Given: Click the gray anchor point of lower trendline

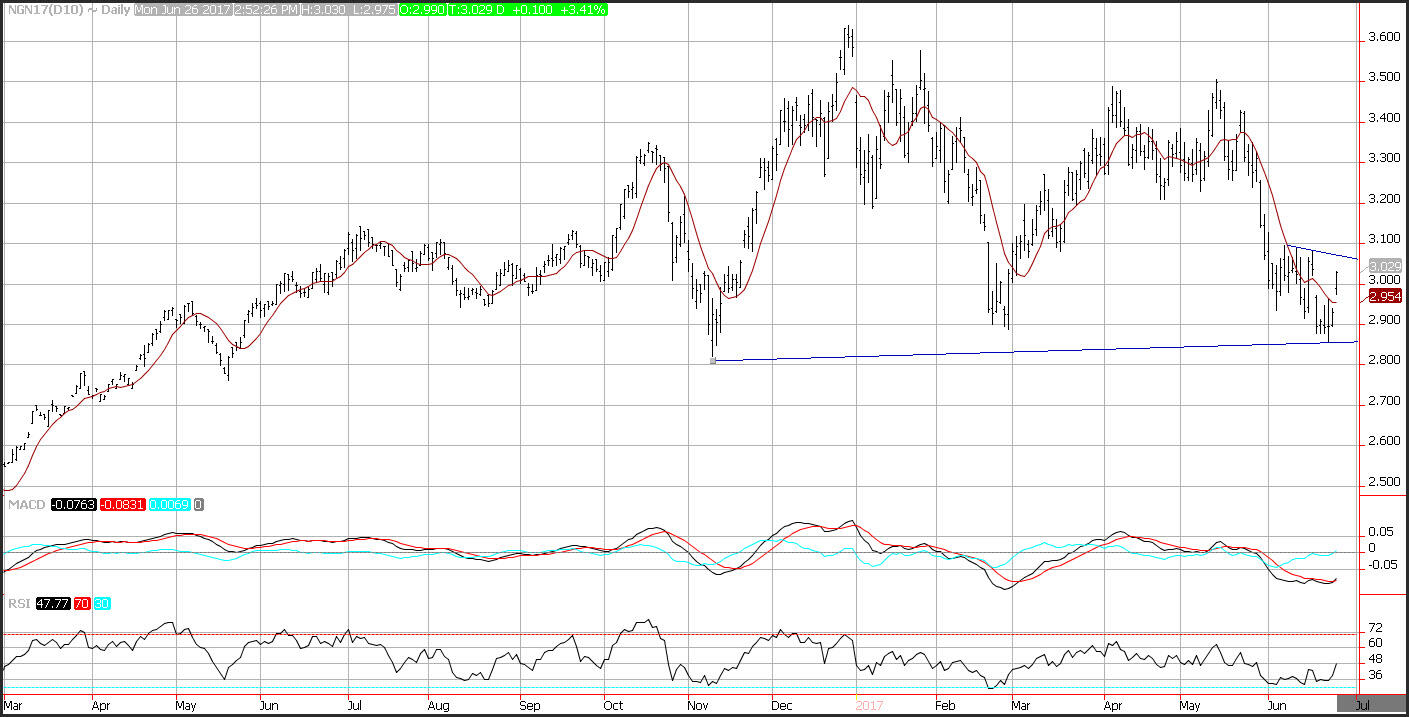Looking at the screenshot, I should [713, 361].
